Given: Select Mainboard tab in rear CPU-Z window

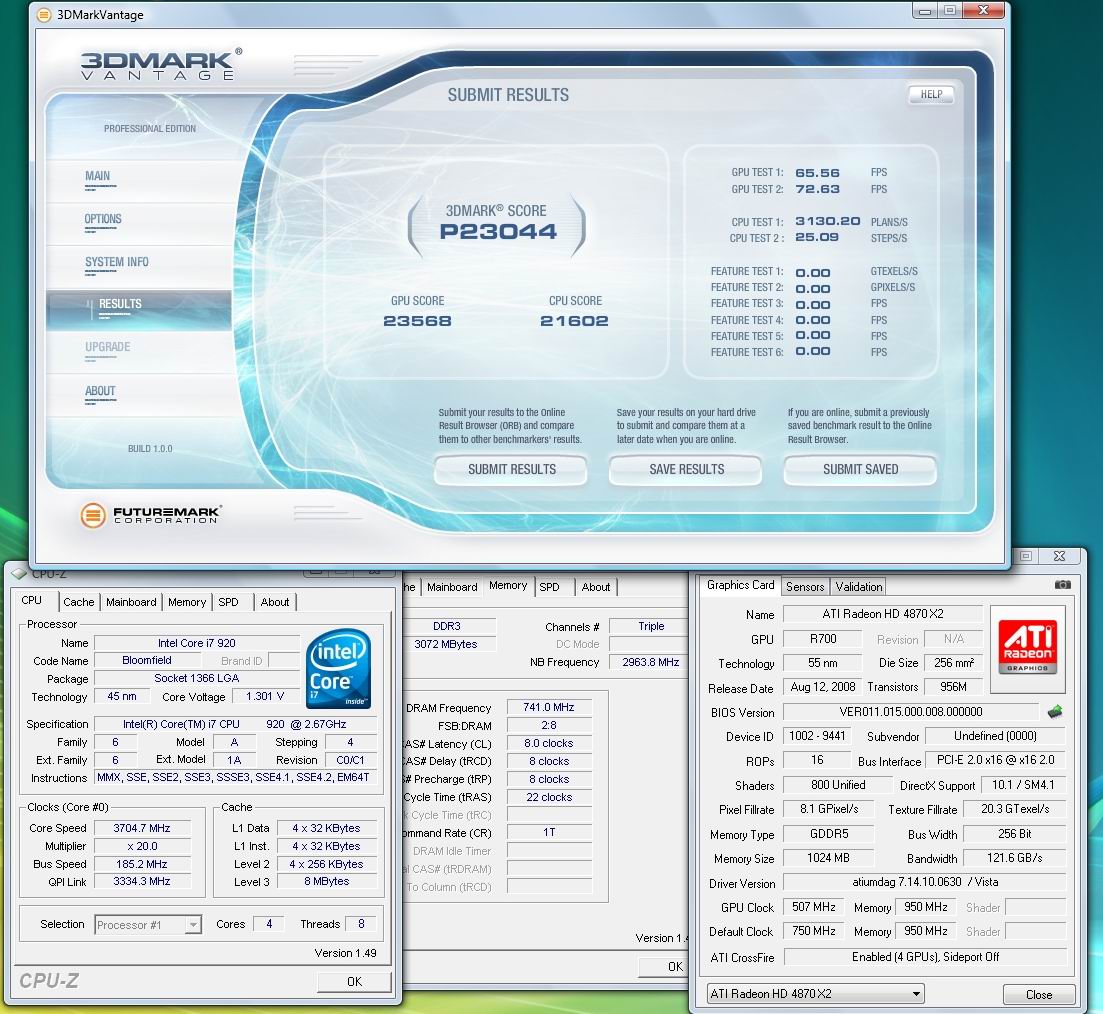Looking at the screenshot, I should (452, 587).
